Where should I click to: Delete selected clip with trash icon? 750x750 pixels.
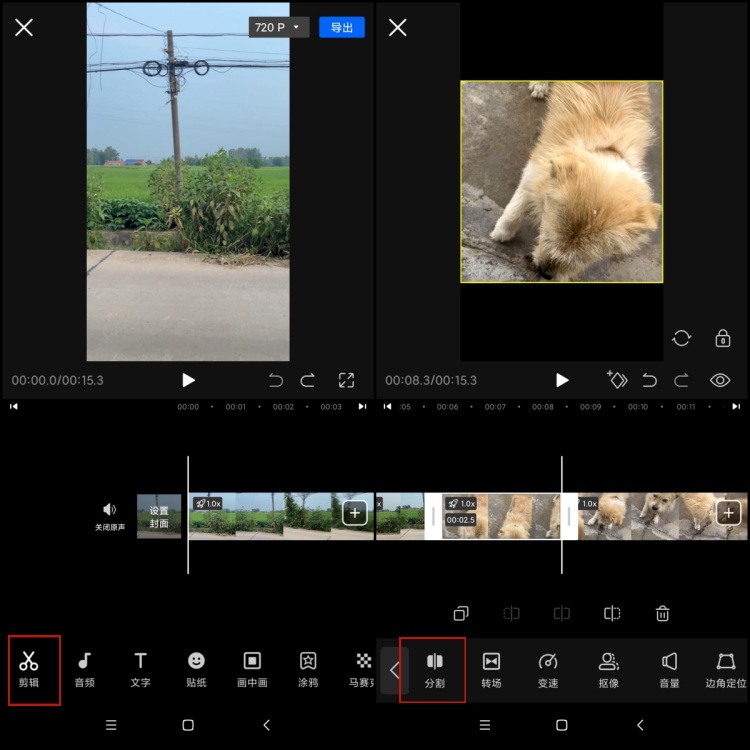click(x=662, y=613)
